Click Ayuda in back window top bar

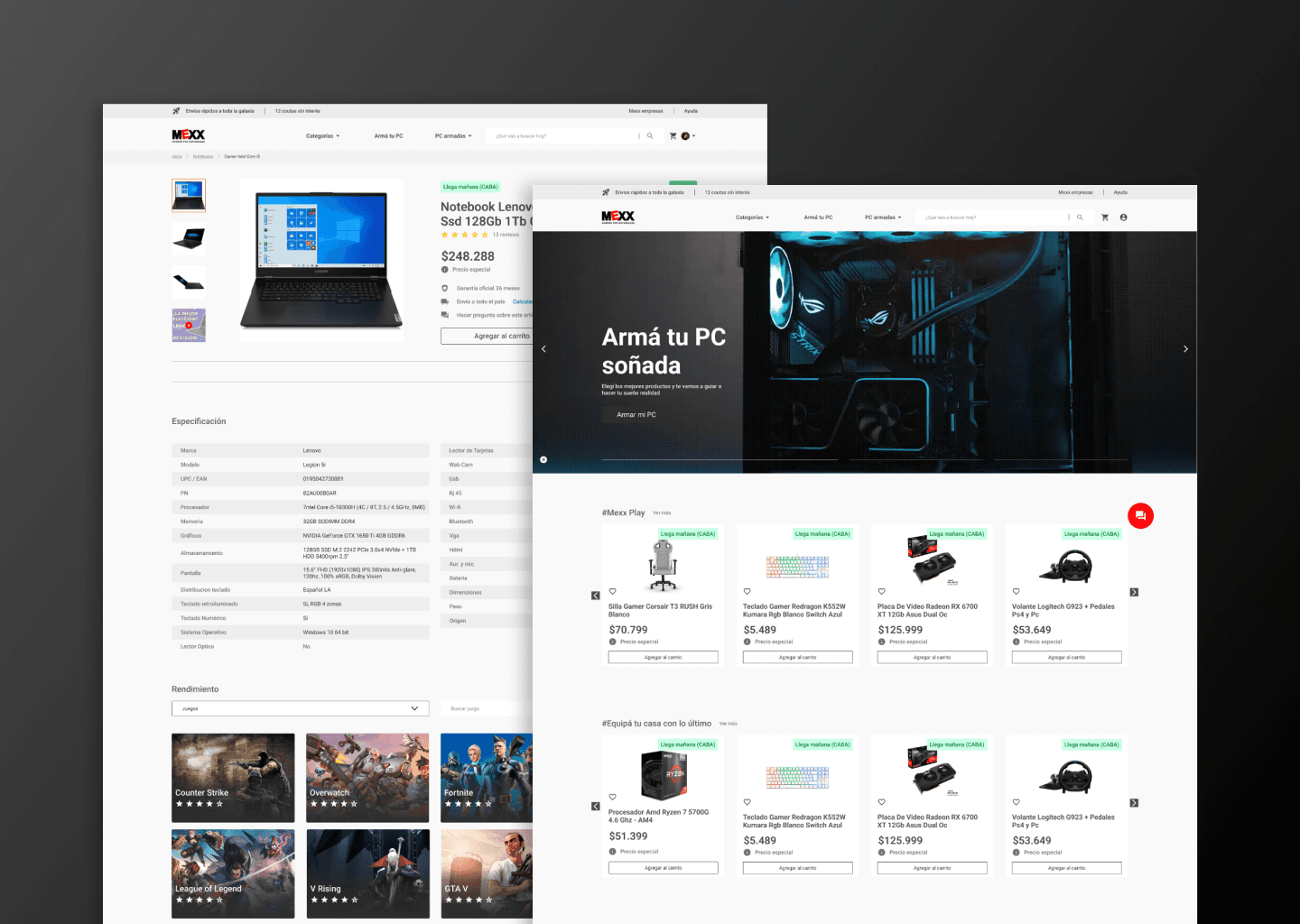click(x=691, y=111)
